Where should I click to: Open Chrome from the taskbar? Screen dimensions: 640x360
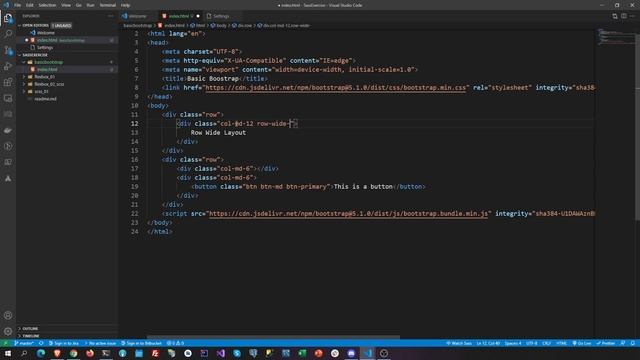coord(73,353)
